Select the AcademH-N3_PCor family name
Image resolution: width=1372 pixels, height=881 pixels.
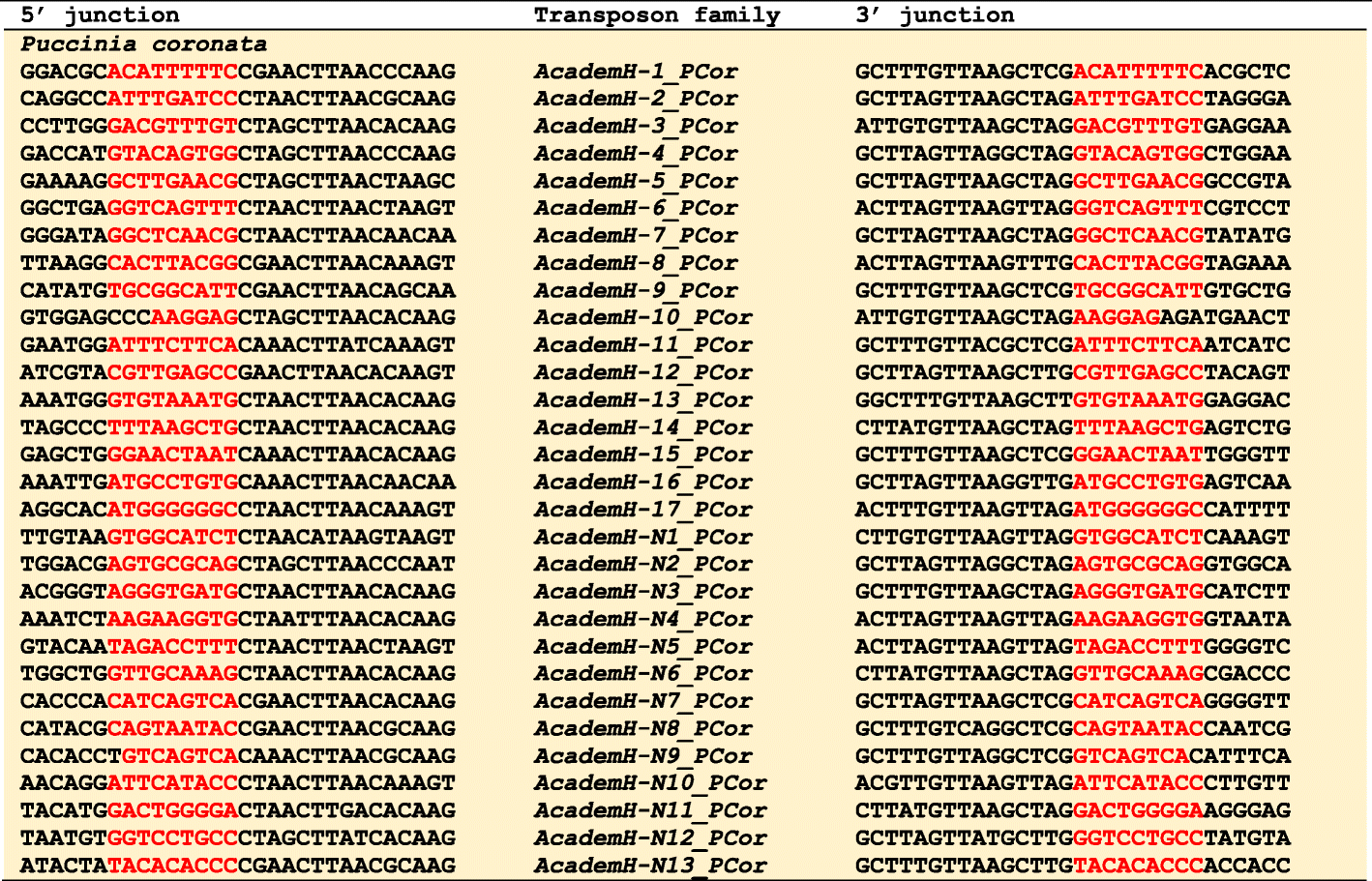(643, 592)
